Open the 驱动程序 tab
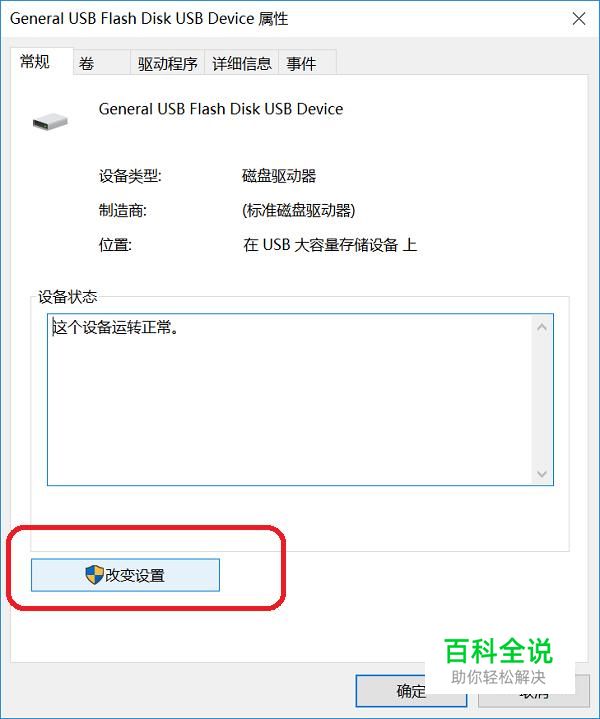Image resolution: width=600 pixels, height=719 pixels. (167, 63)
